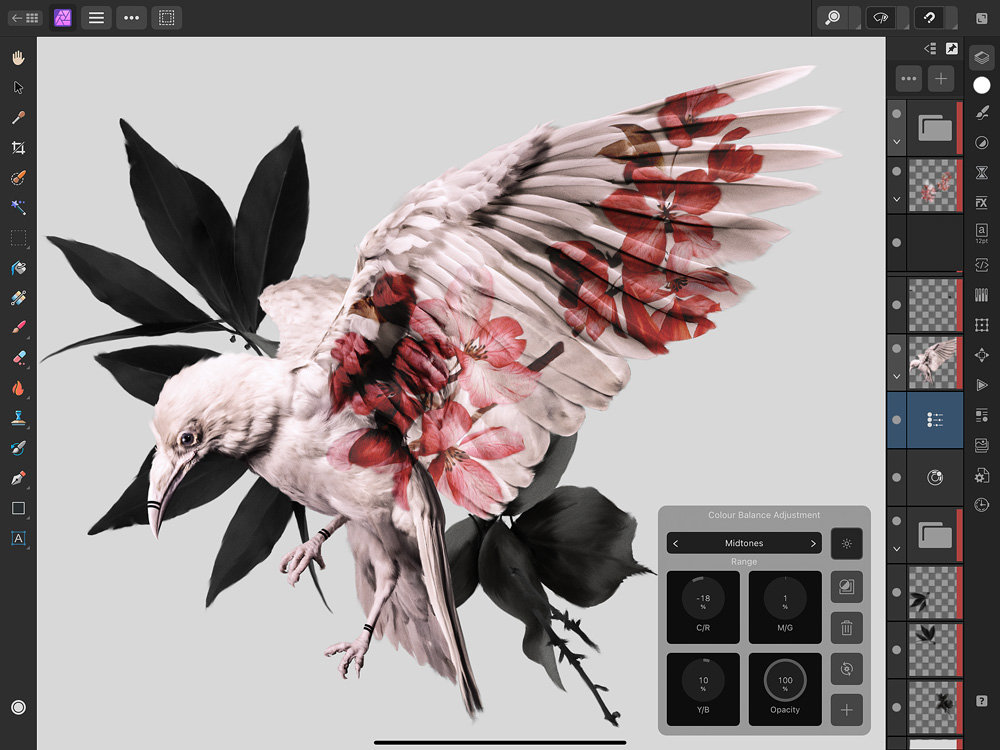Open the History clock studio
Screen dimensions: 1000x750
tap(982, 506)
